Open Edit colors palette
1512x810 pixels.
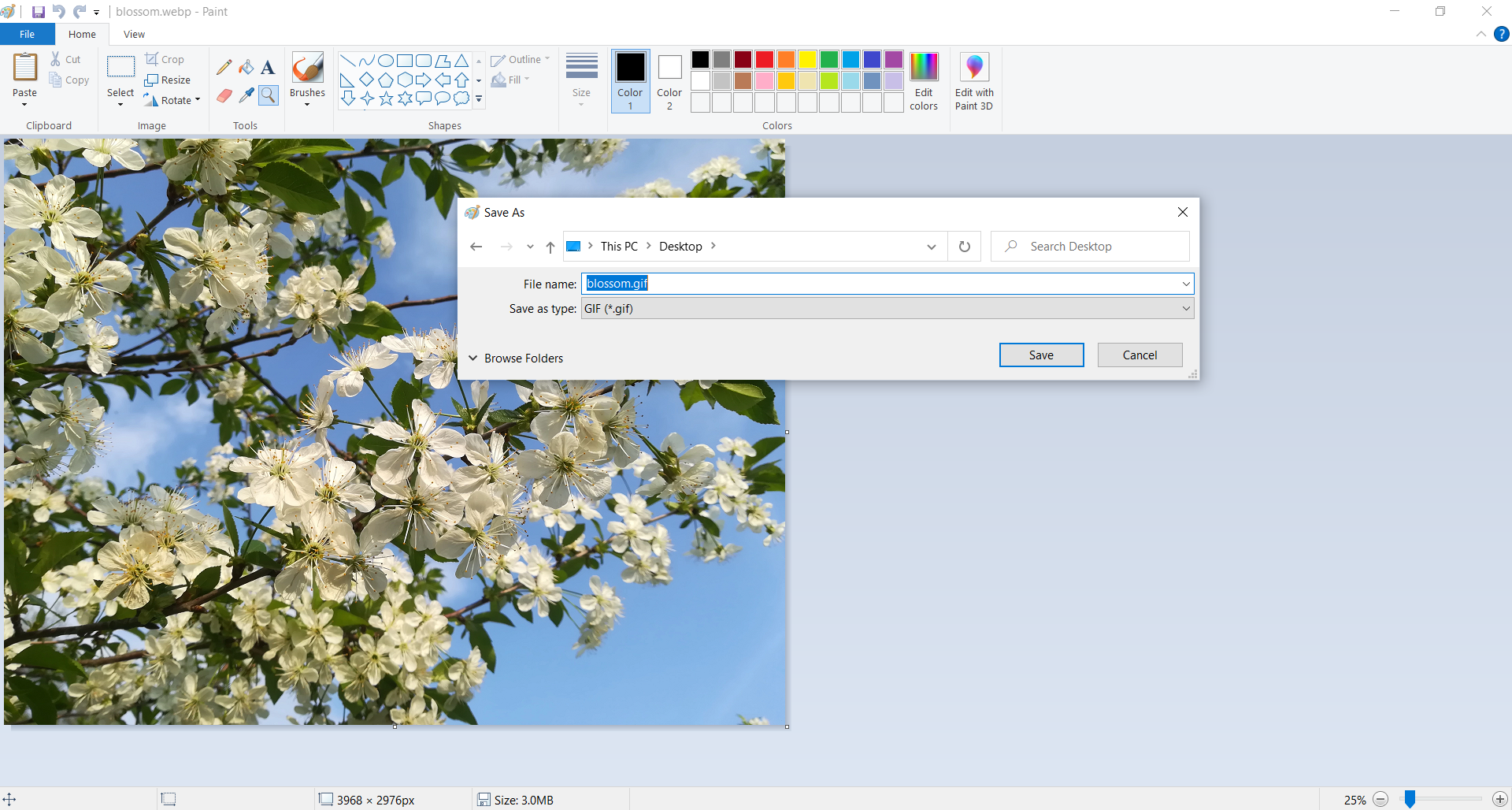tap(924, 82)
